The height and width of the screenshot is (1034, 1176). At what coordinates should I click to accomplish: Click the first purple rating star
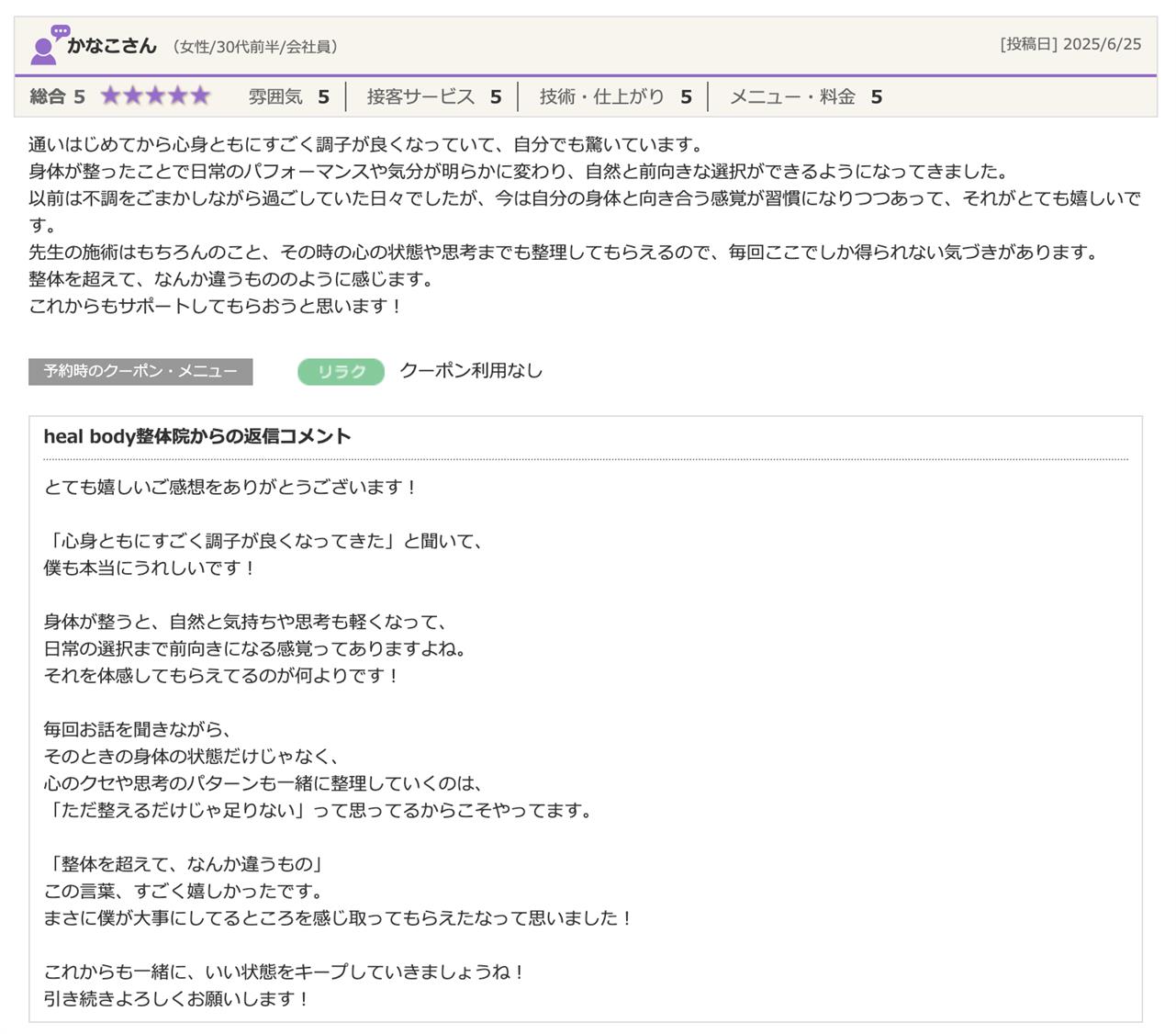(111, 96)
